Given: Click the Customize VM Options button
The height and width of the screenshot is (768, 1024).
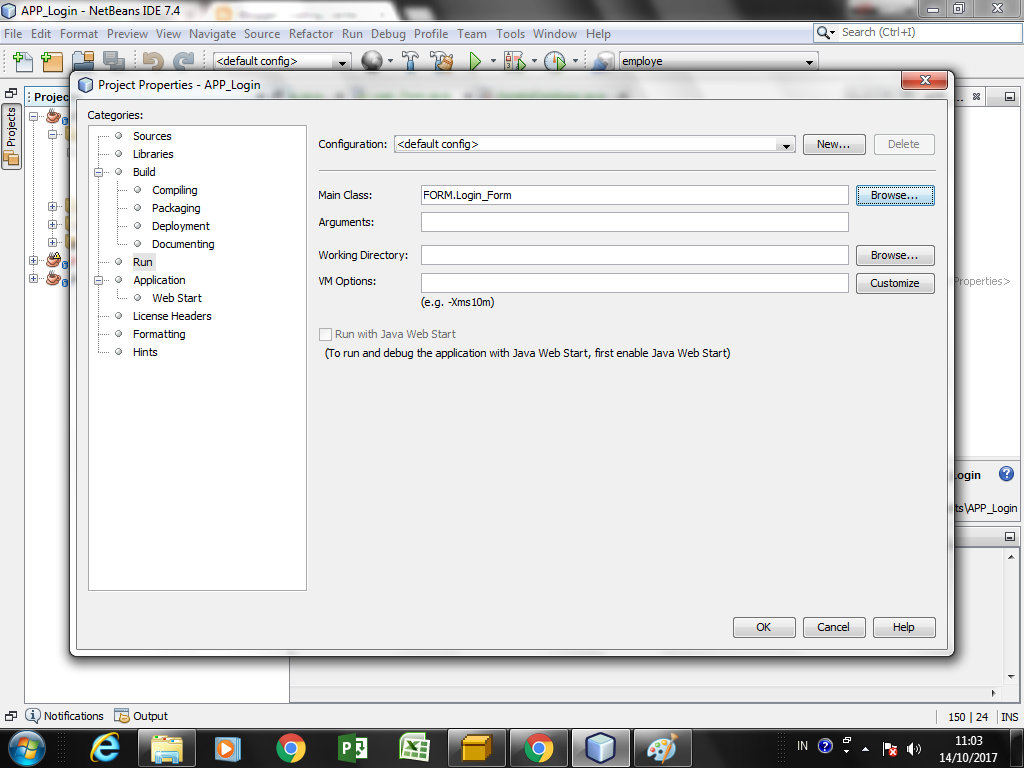Looking at the screenshot, I should (x=895, y=283).
